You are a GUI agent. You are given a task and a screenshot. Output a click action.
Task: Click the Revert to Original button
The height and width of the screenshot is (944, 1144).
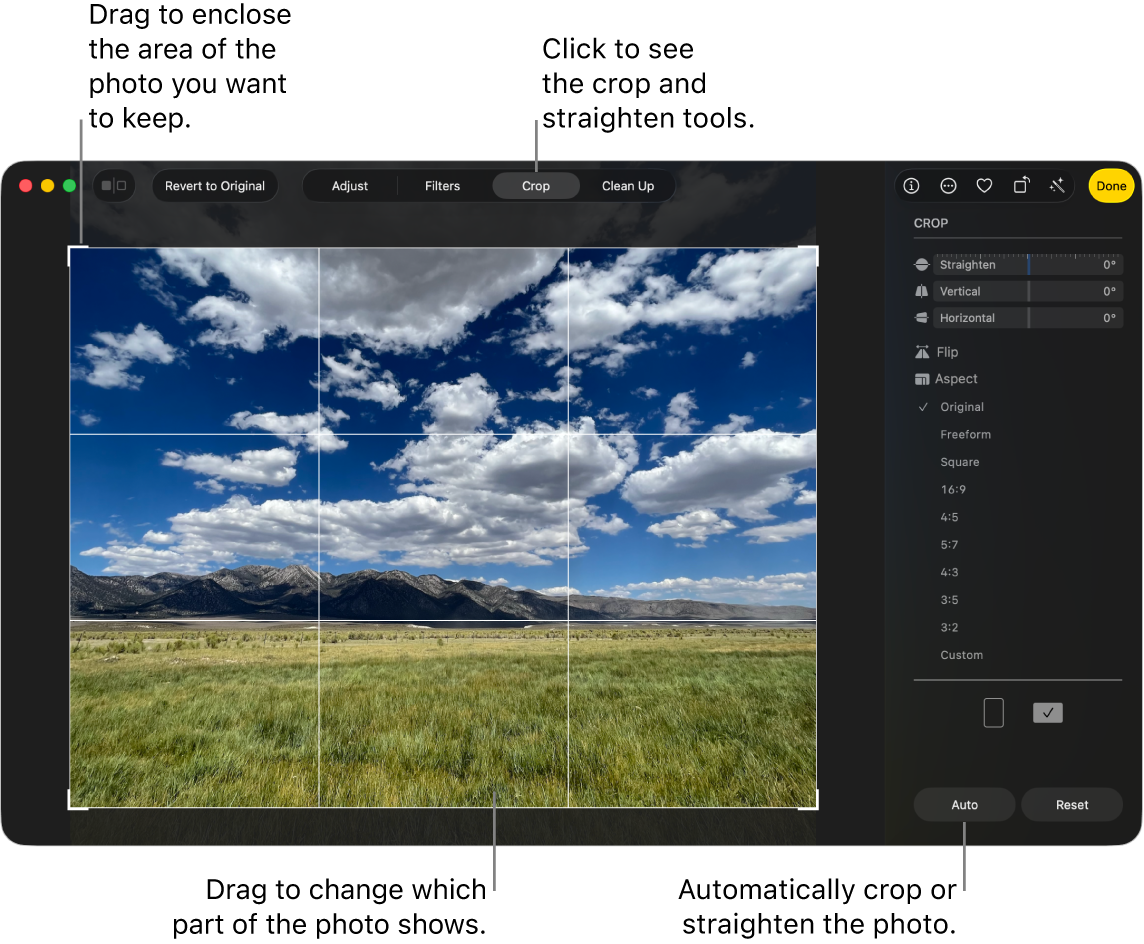[214, 185]
